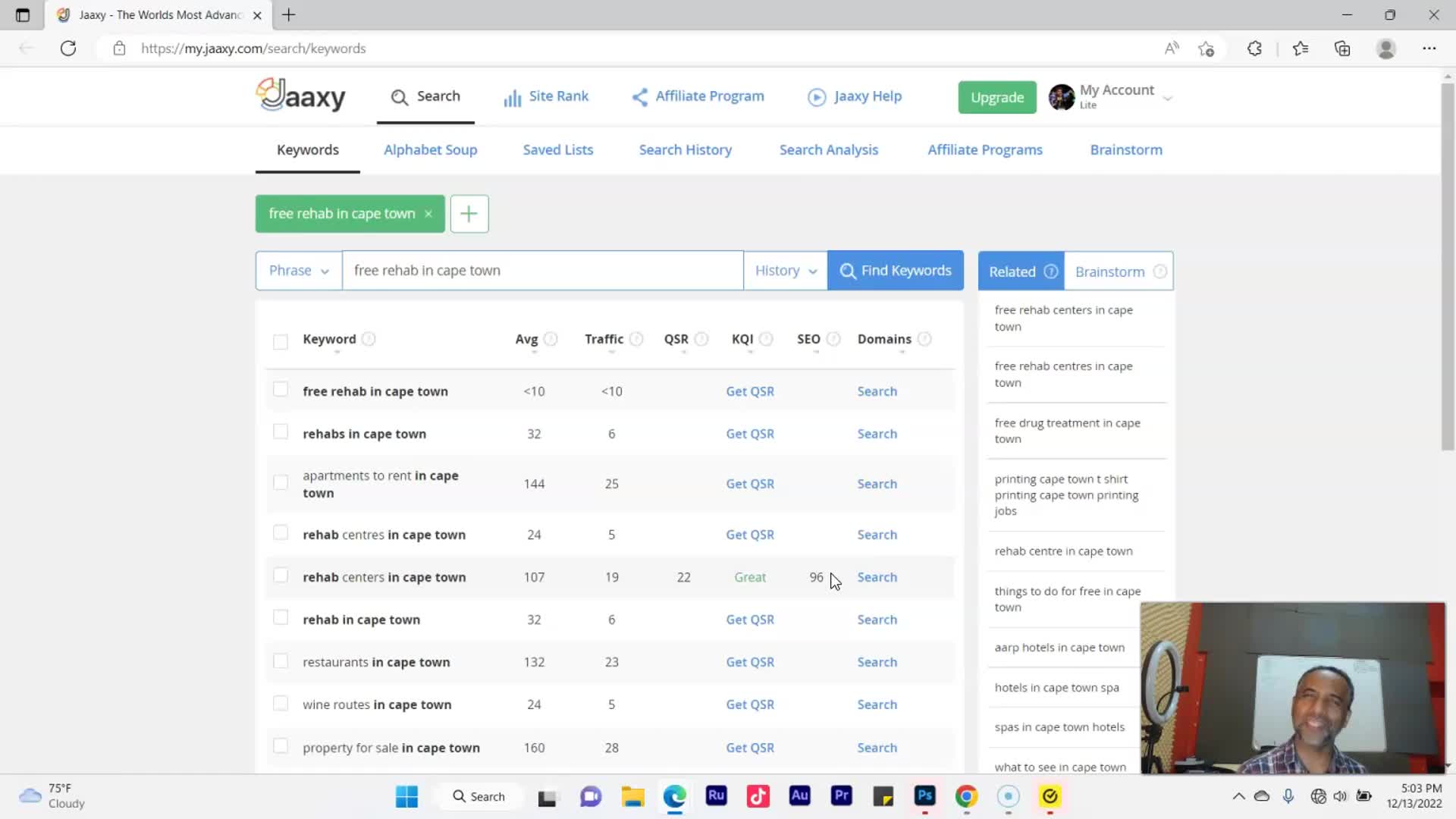This screenshot has width=1456, height=819.
Task: Open Photoshop from the taskbar
Action: tap(924, 796)
